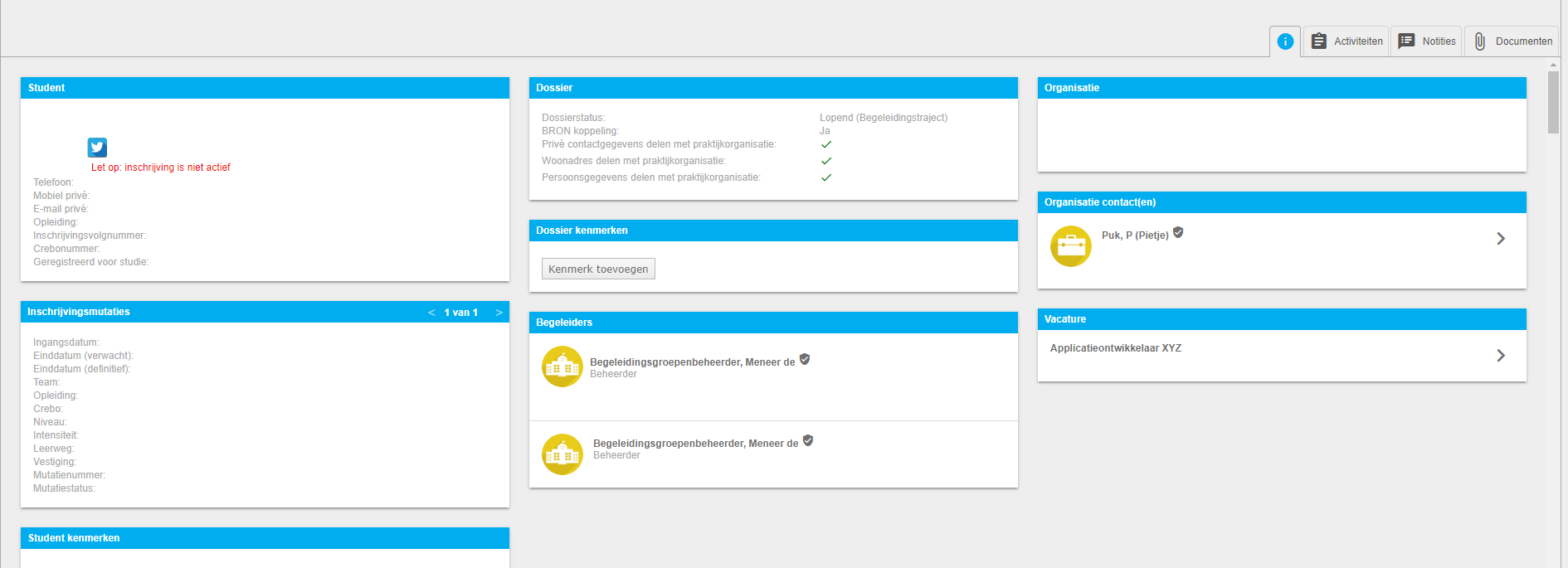The width and height of the screenshot is (1568, 568).
Task: Click the Kenmerk toevoegen button
Action: coord(598,269)
